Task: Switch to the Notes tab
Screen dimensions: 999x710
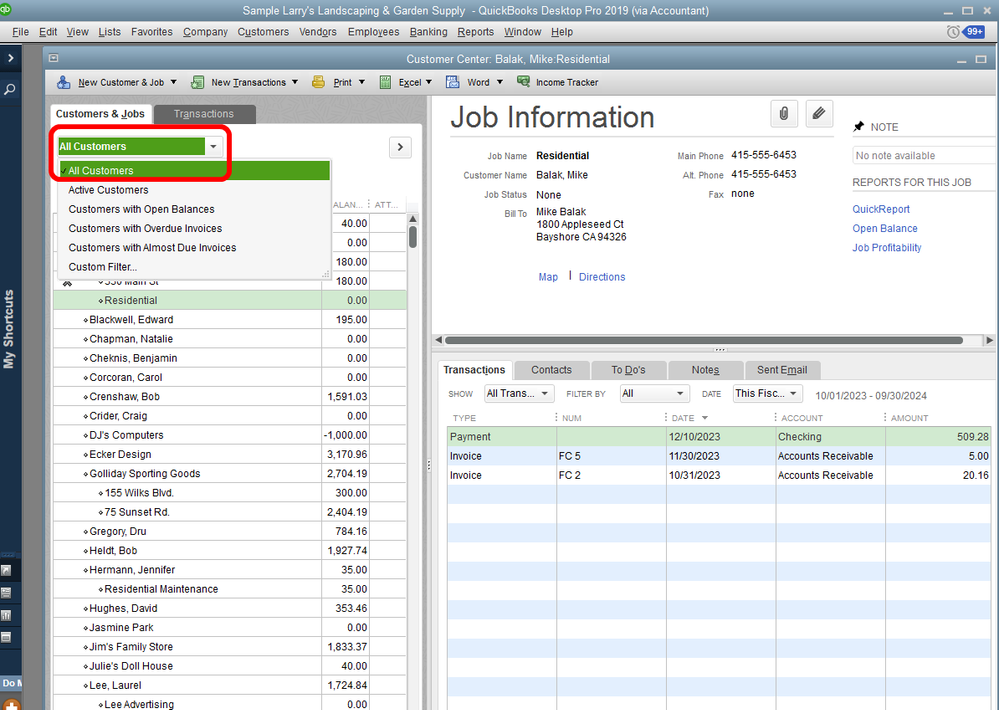Action: [705, 370]
